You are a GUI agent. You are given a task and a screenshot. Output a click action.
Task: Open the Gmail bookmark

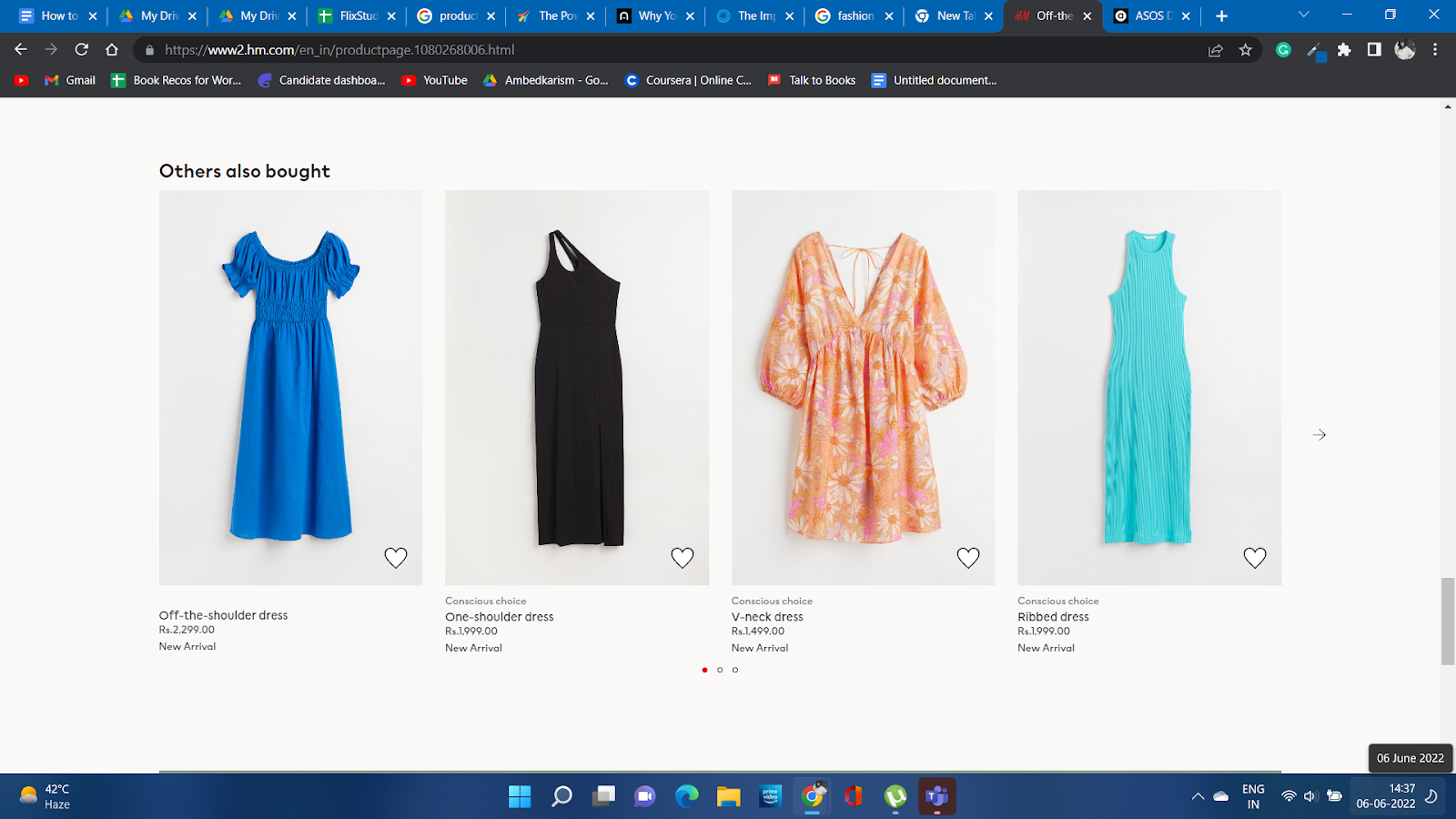[70, 80]
